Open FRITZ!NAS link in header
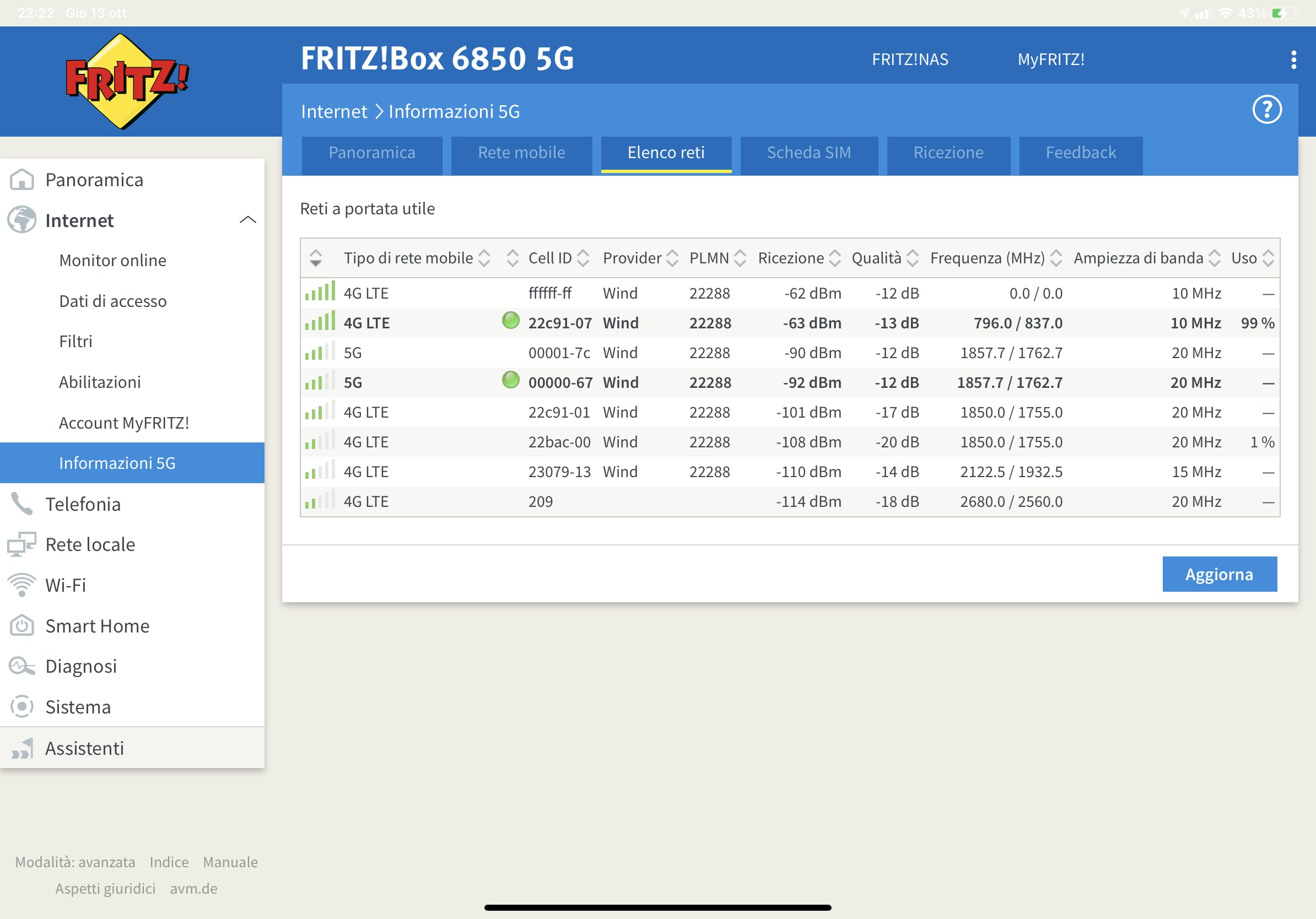1316x919 pixels. (910, 60)
